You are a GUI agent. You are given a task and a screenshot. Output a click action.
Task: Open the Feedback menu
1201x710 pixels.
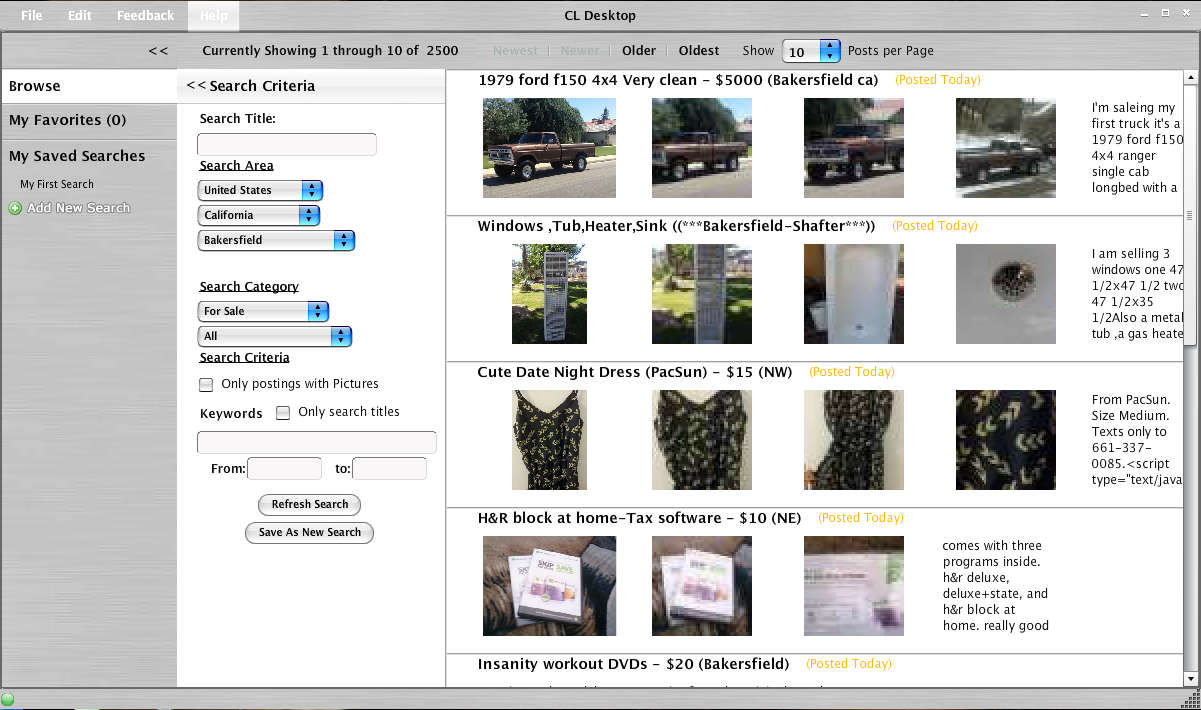[x=145, y=15]
